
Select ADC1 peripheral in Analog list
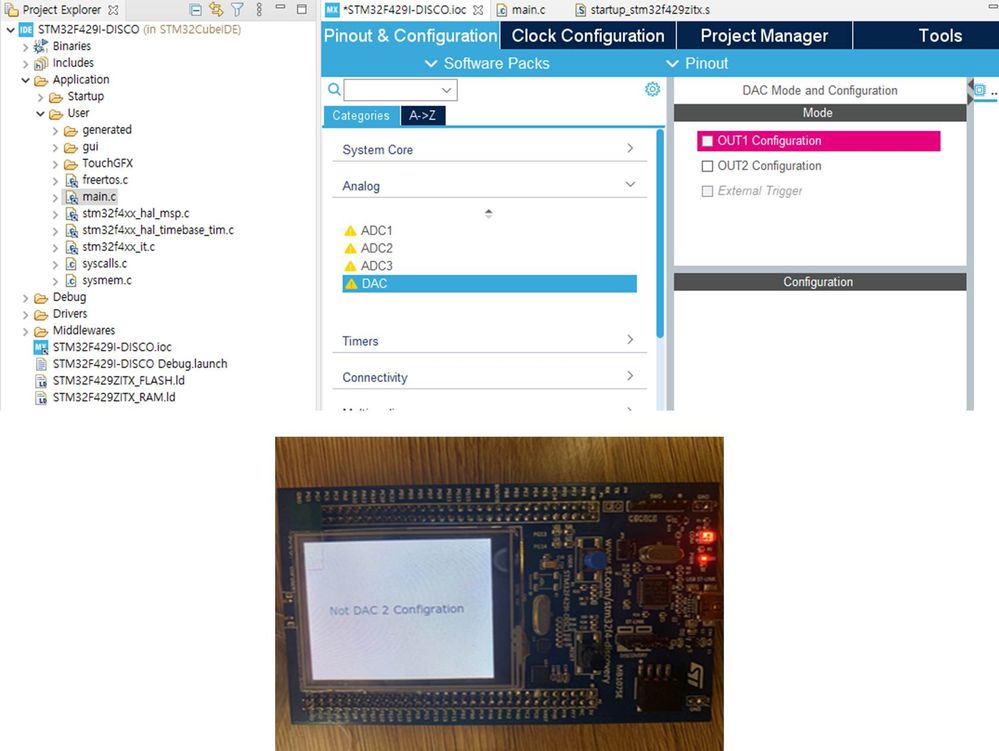coord(377,231)
